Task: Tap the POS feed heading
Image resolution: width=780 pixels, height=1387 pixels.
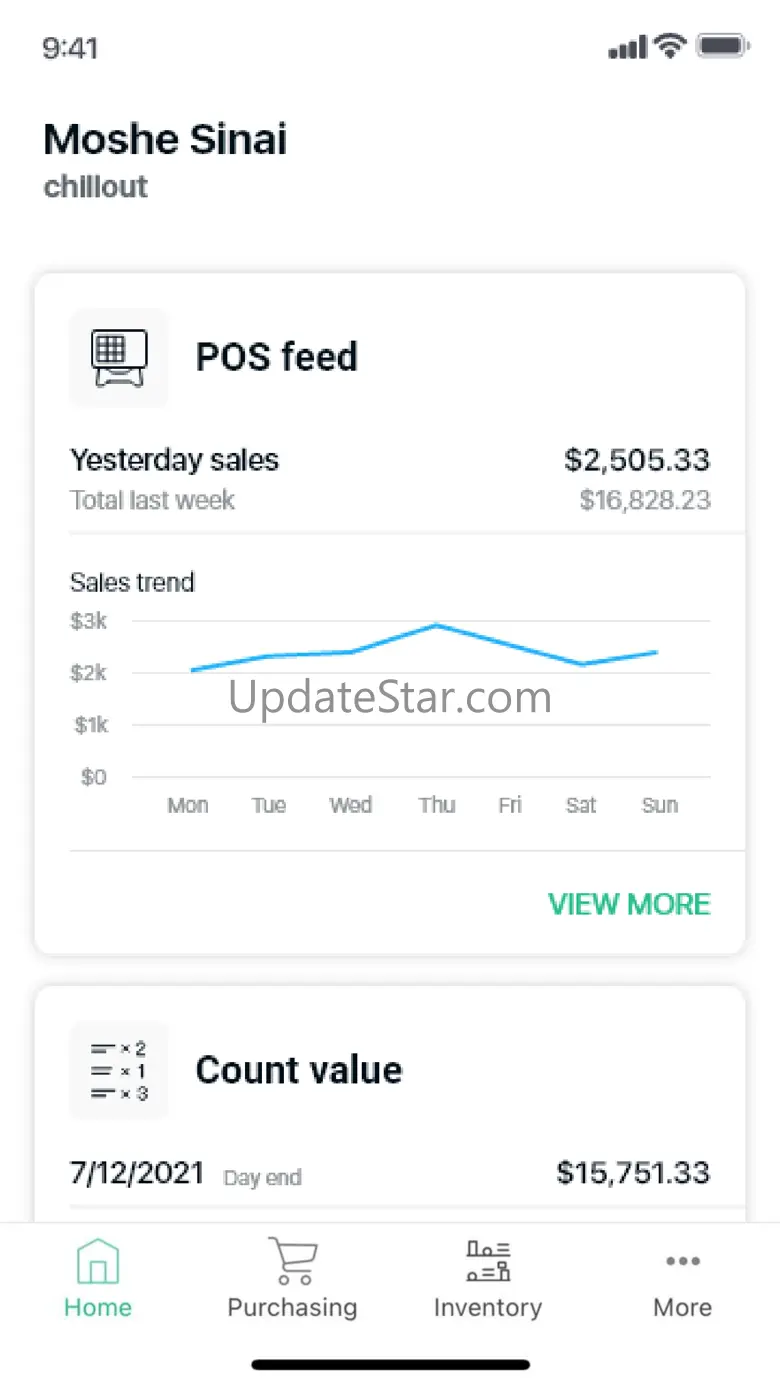Action: (x=276, y=357)
